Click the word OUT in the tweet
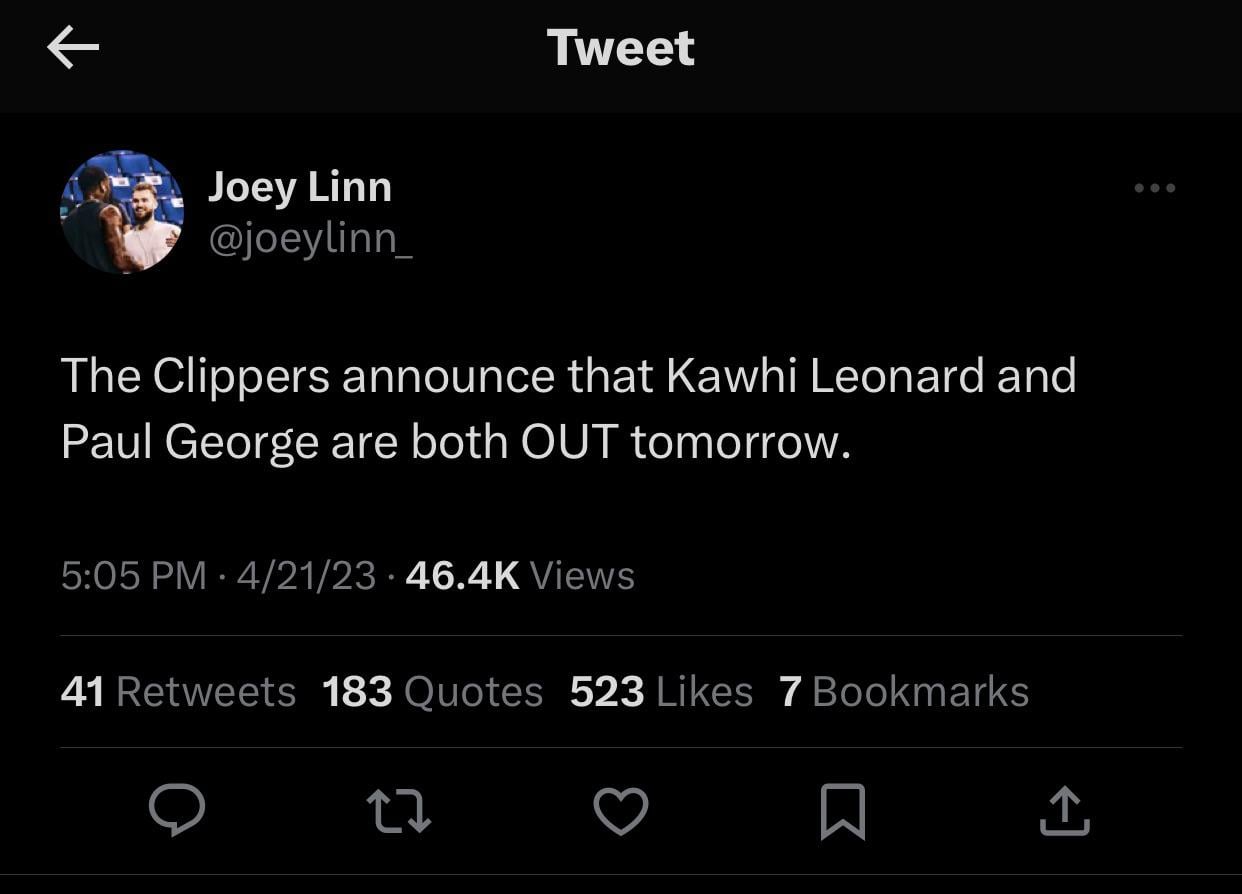Viewport: 1242px width, 894px height. (x=569, y=442)
